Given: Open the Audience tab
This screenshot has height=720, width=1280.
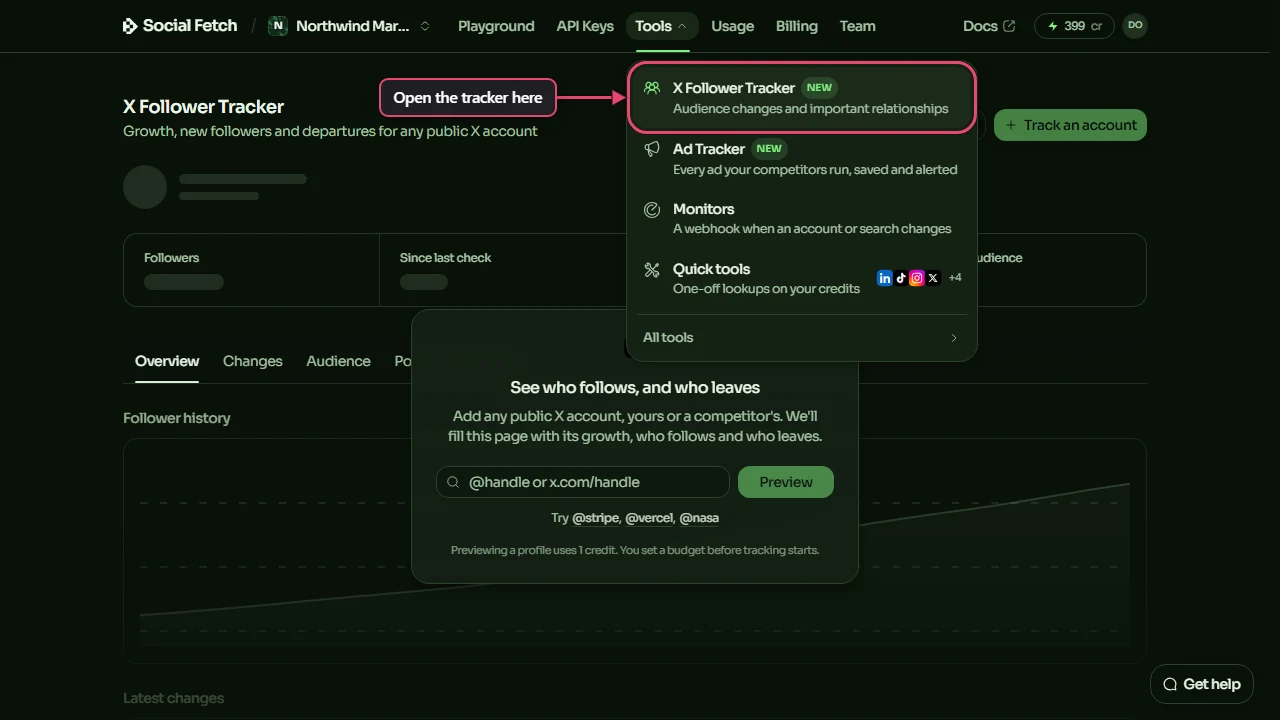Looking at the screenshot, I should click(338, 361).
